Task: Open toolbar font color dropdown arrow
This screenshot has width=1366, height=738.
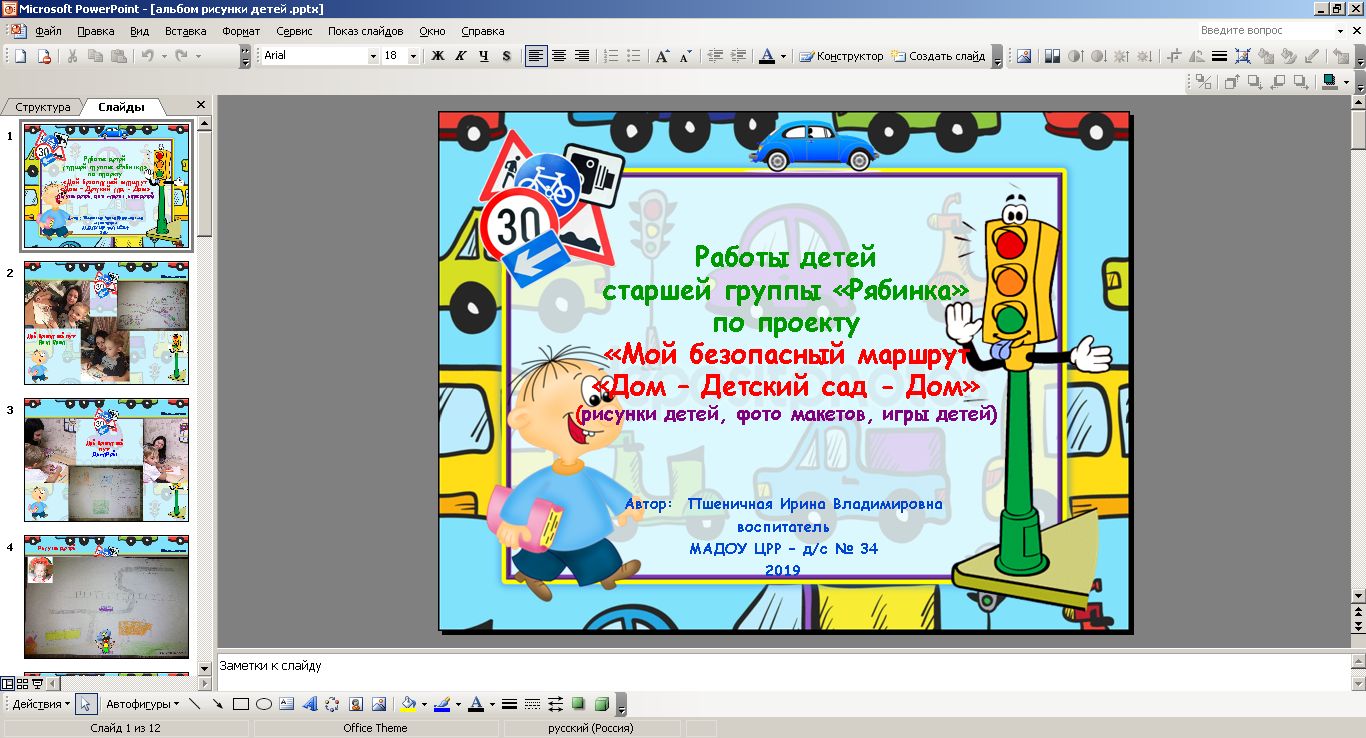Action: pos(783,56)
